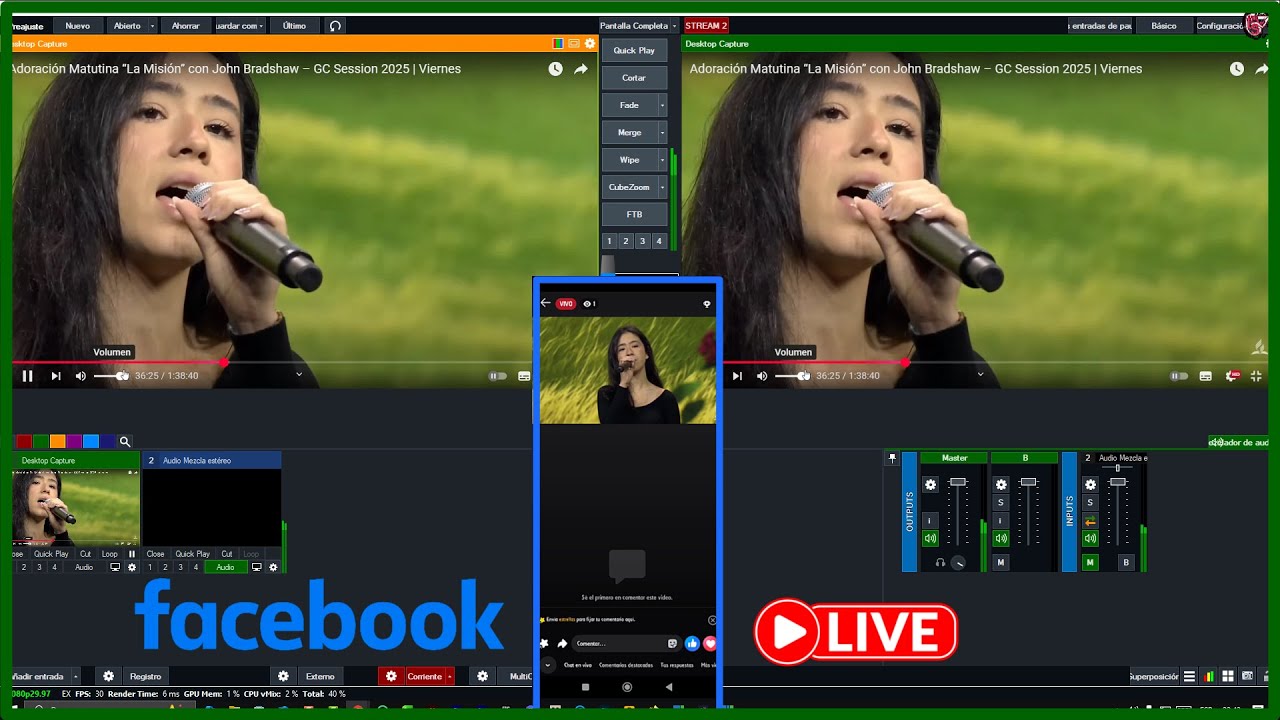Click Watch Later clock on preview video
This screenshot has width=1280, height=720.
click(555, 69)
